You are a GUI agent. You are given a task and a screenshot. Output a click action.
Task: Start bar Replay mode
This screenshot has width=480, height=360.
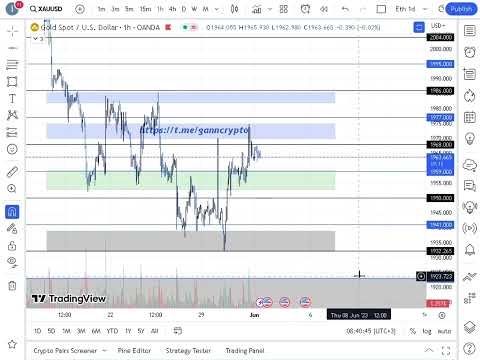tap(324, 9)
